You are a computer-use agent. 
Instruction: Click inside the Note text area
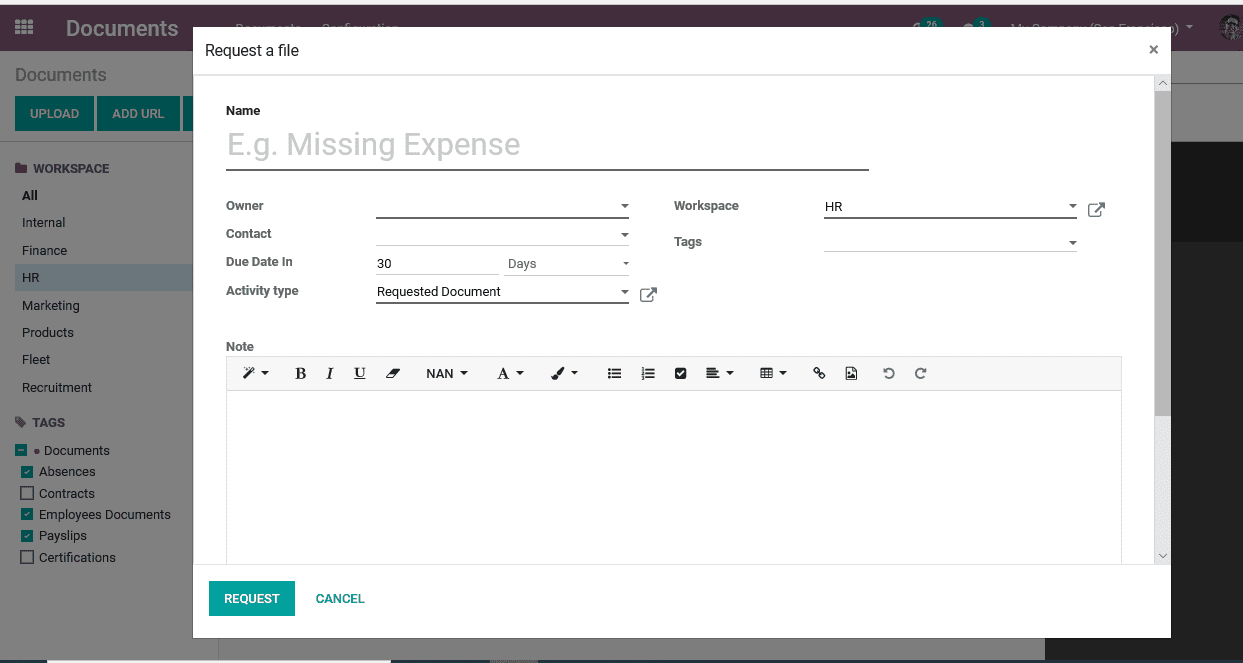tap(673, 477)
